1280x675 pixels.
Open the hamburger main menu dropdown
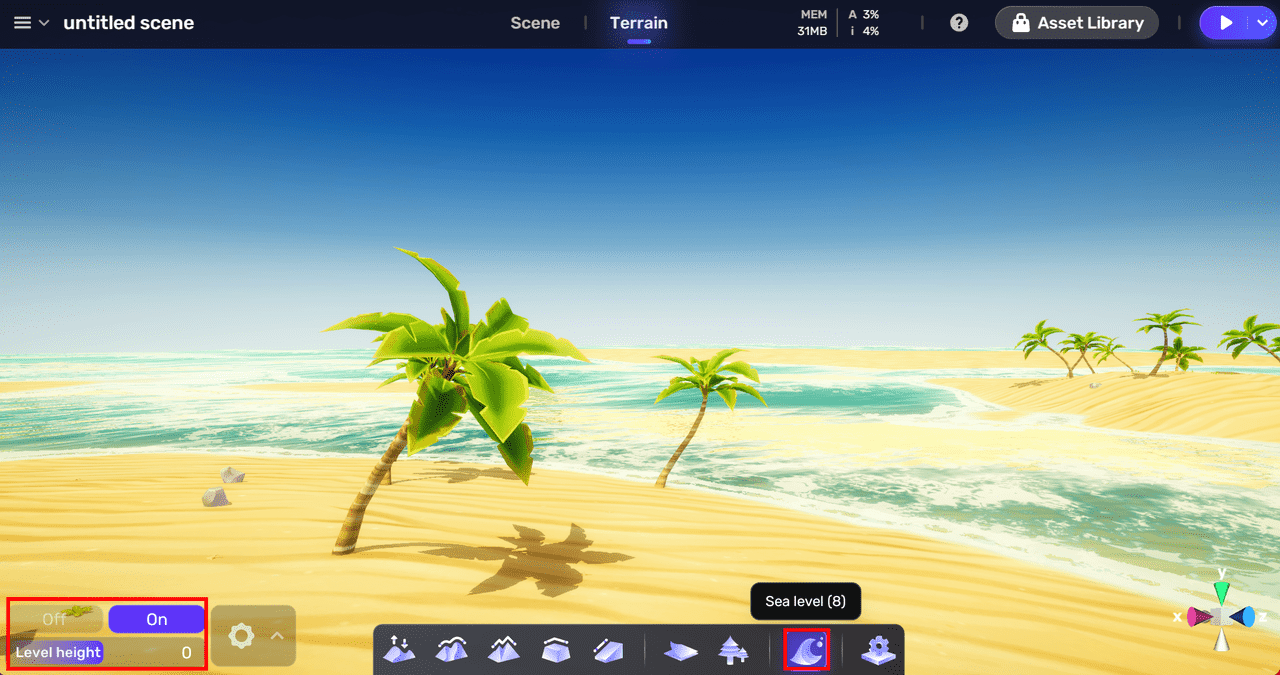point(30,23)
